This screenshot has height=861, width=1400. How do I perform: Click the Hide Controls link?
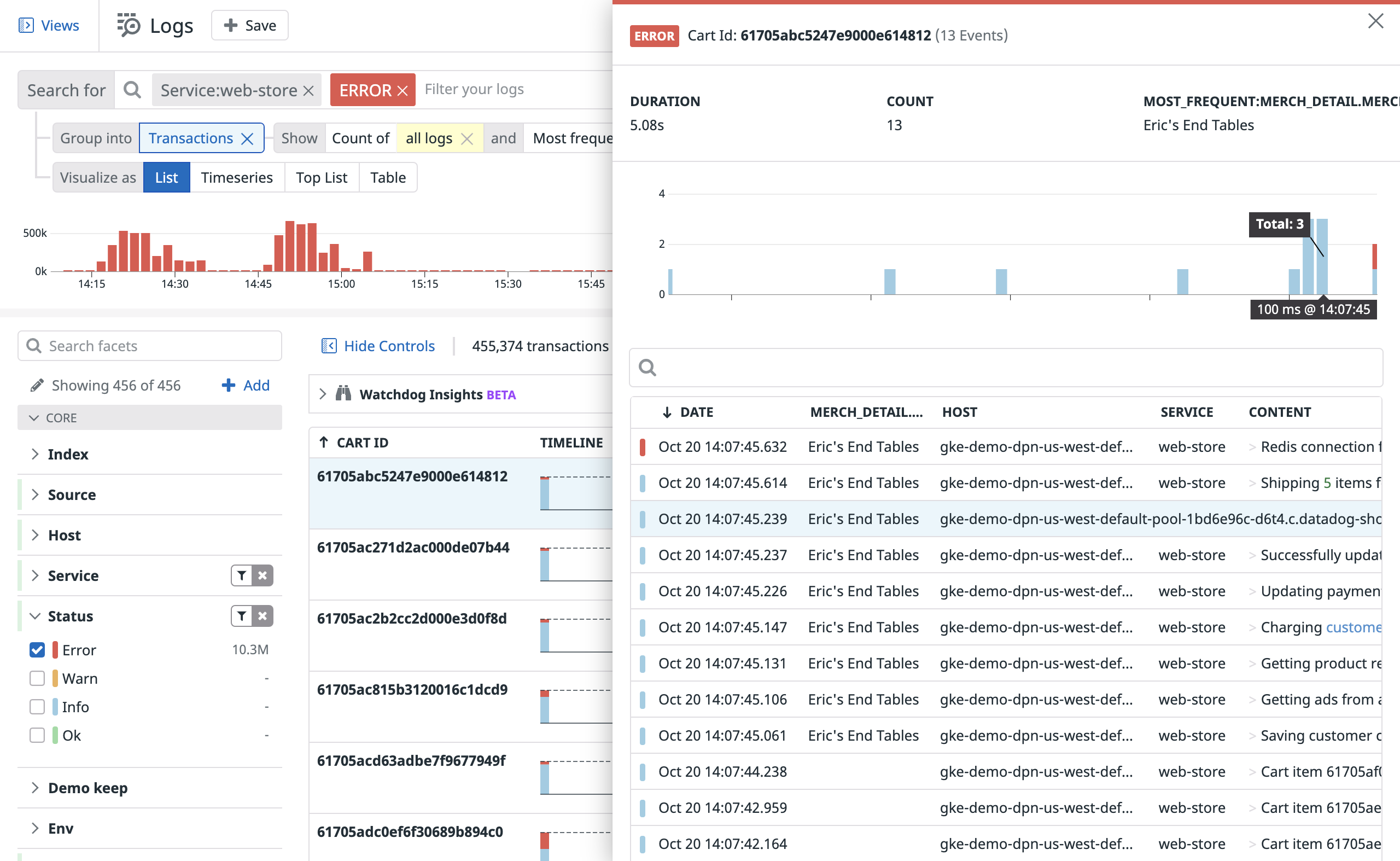coord(389,346)
